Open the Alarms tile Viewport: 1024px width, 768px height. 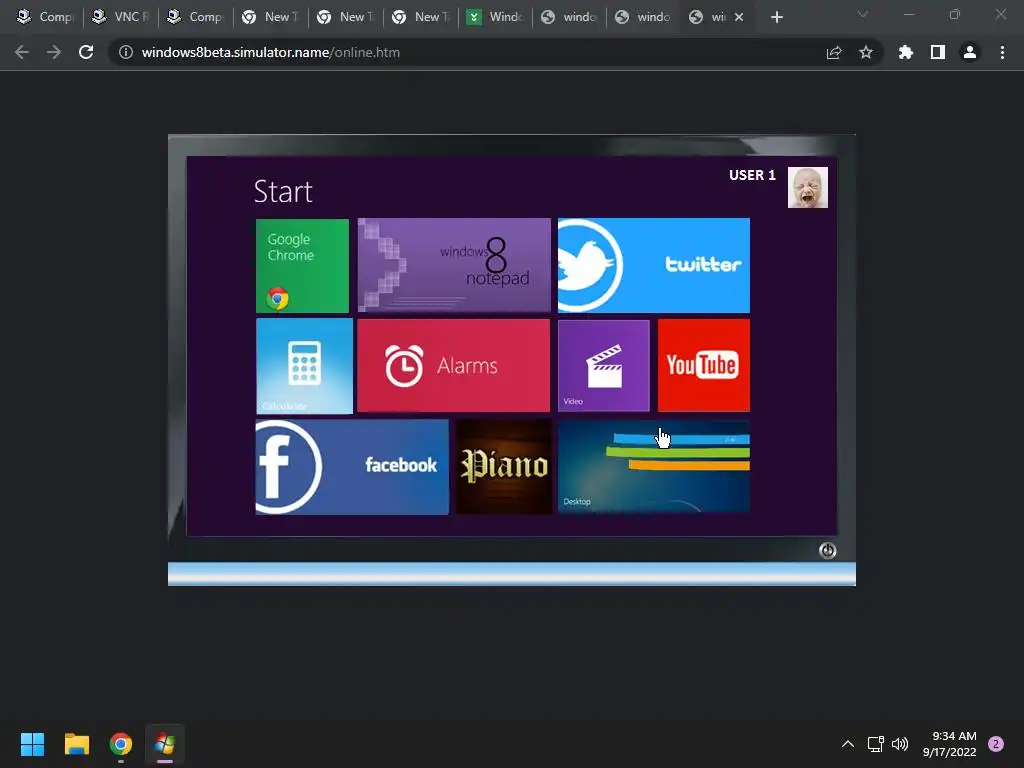coord(453,366)
